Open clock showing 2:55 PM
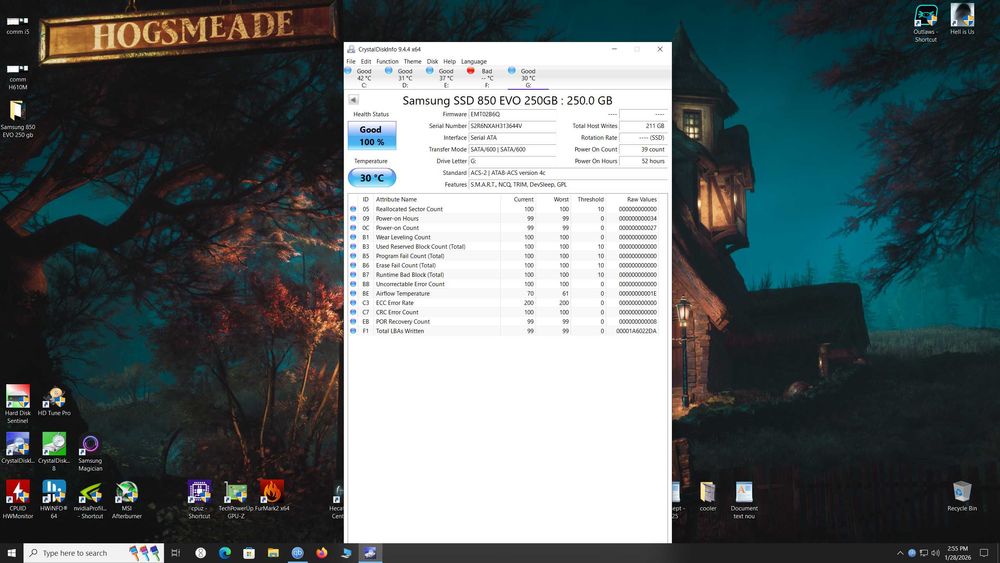The image size is (1000, 563). [x=958, y=553]
